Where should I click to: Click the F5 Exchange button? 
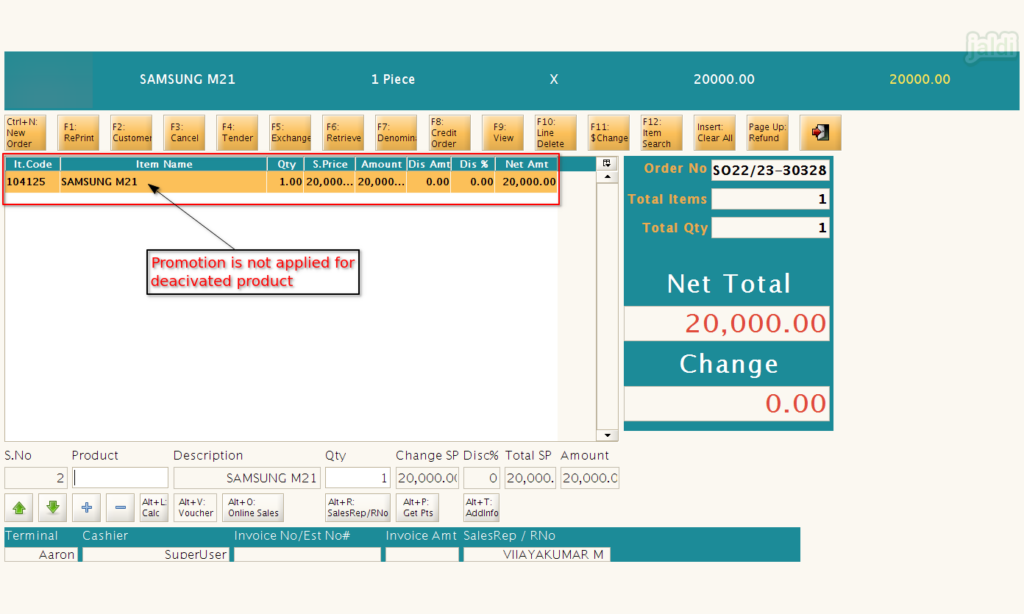290,133
